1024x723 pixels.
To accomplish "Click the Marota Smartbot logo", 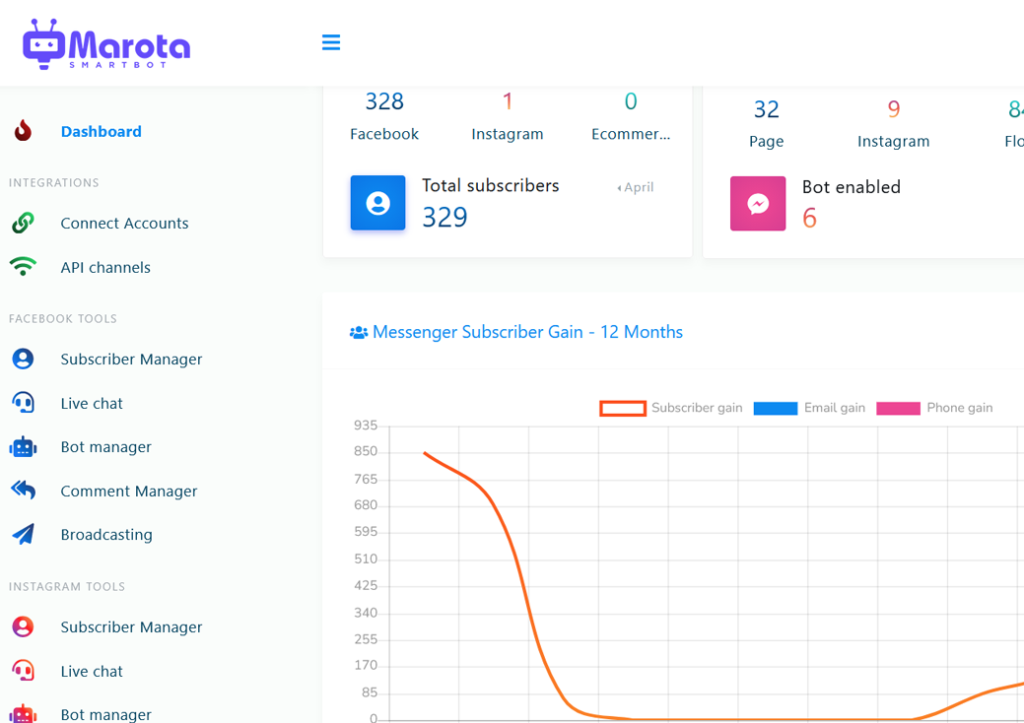I will (x=106, y=45).
